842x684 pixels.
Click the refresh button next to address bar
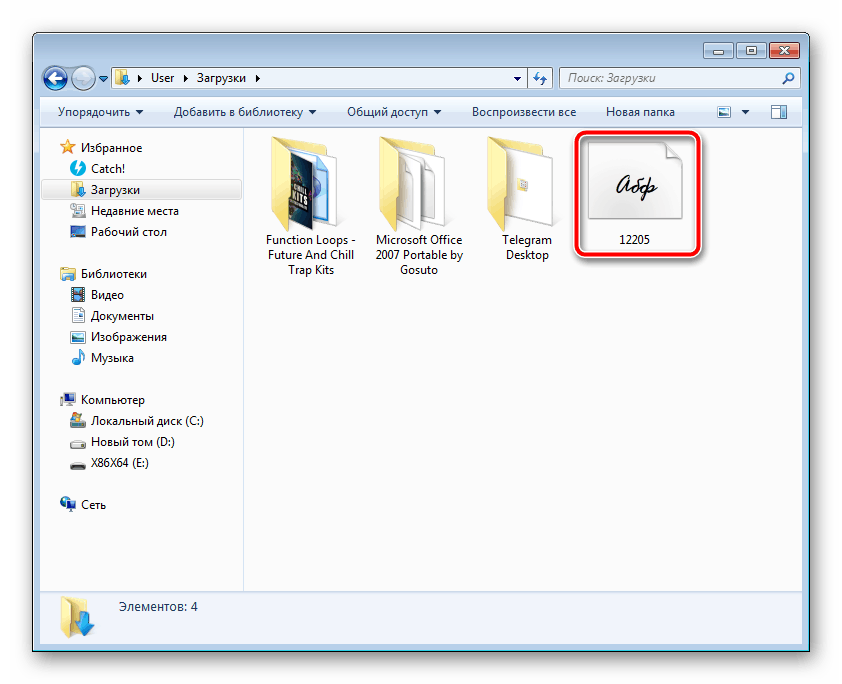click(540, 78)
